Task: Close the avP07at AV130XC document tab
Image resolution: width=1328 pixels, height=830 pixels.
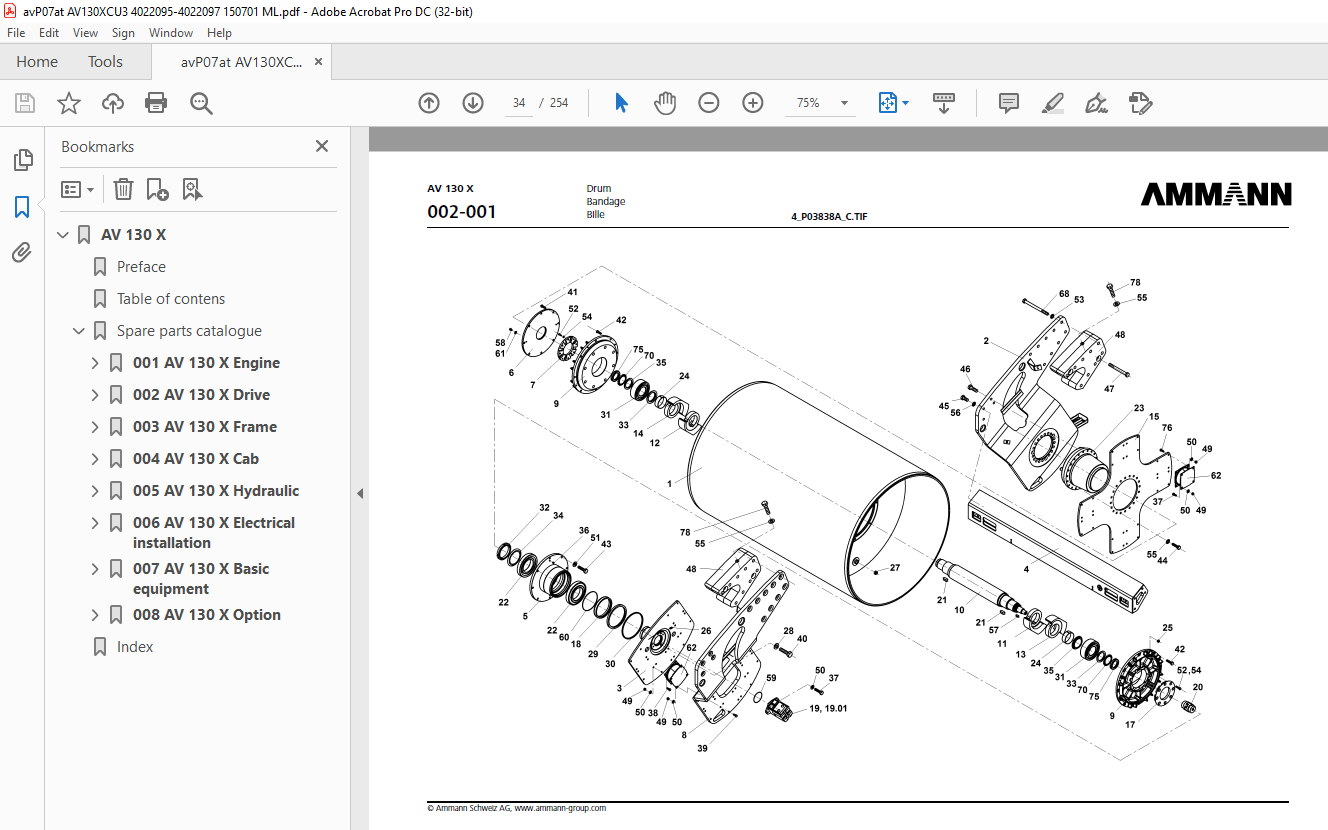Action: 318,62
